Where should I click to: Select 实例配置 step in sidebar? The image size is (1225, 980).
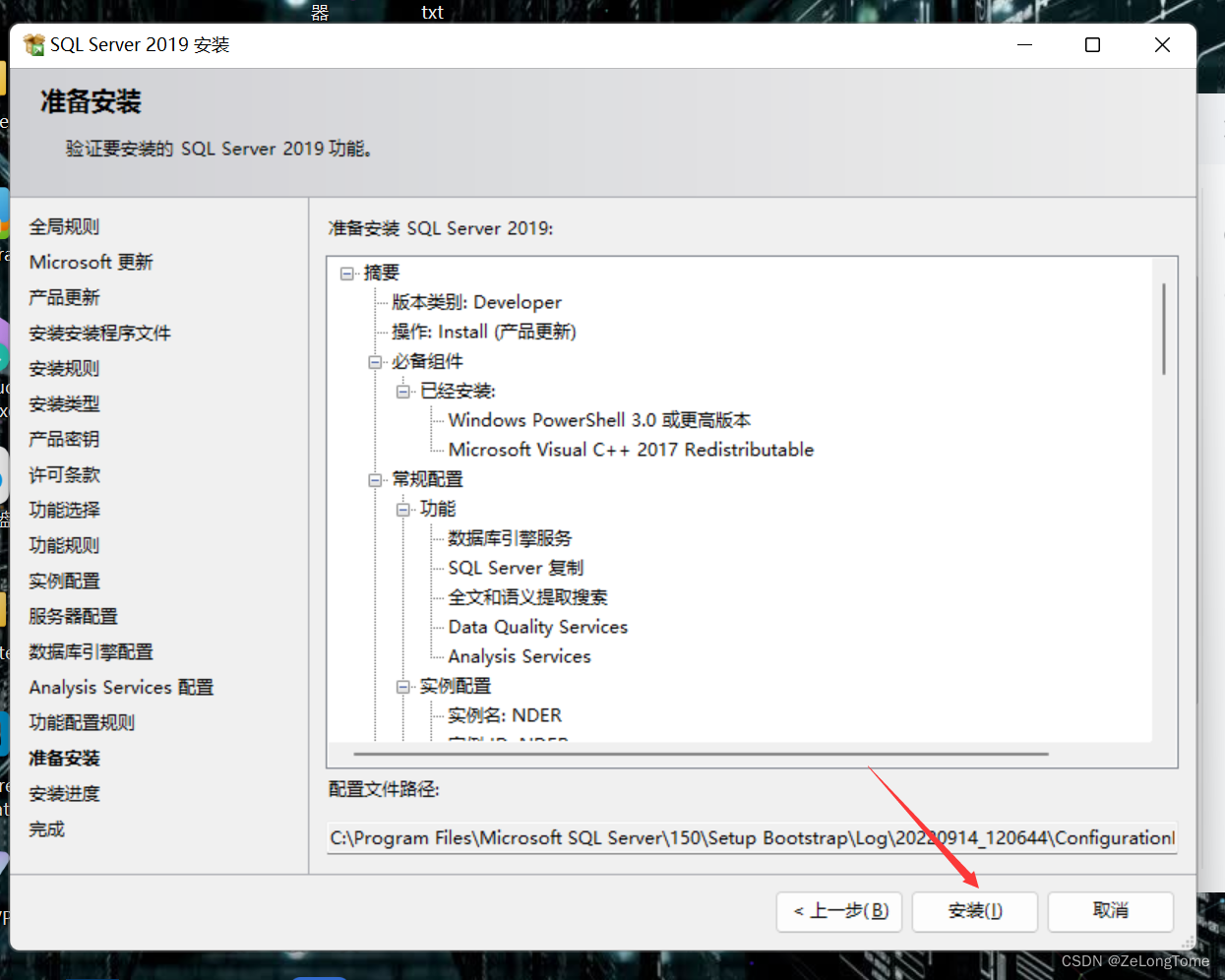pos(64,581)
